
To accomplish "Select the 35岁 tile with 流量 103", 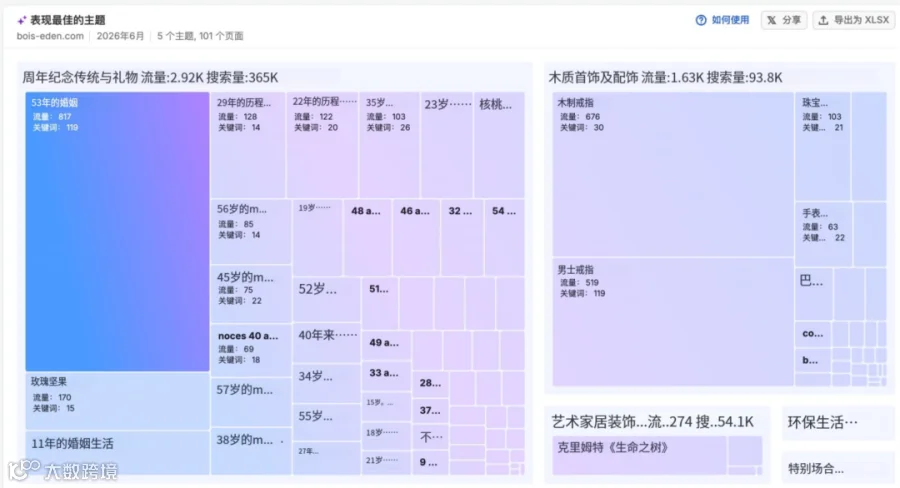I will click(390, 145).
